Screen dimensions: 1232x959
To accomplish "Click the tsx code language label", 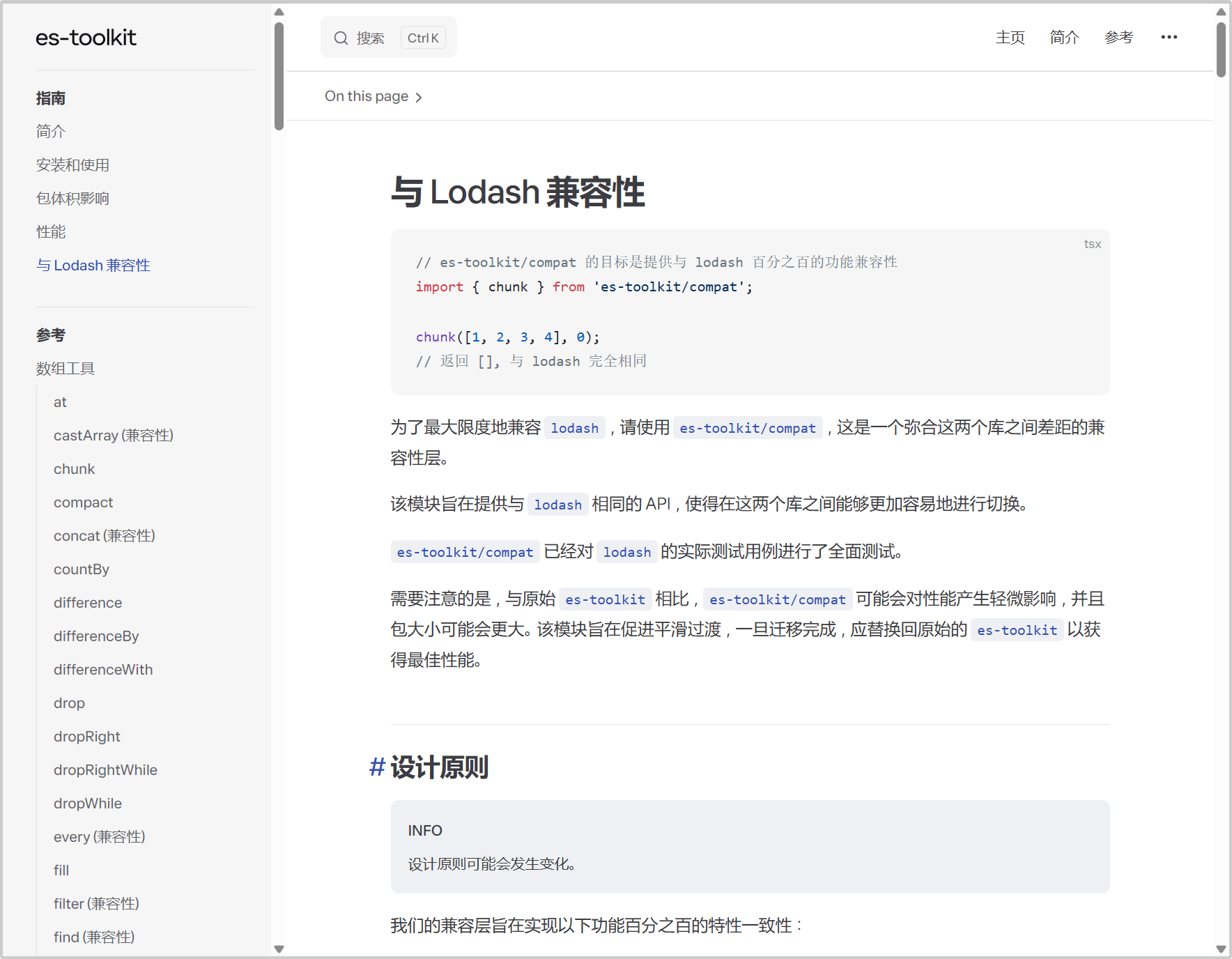I will pyautogui.click(x=1092, y=244).
